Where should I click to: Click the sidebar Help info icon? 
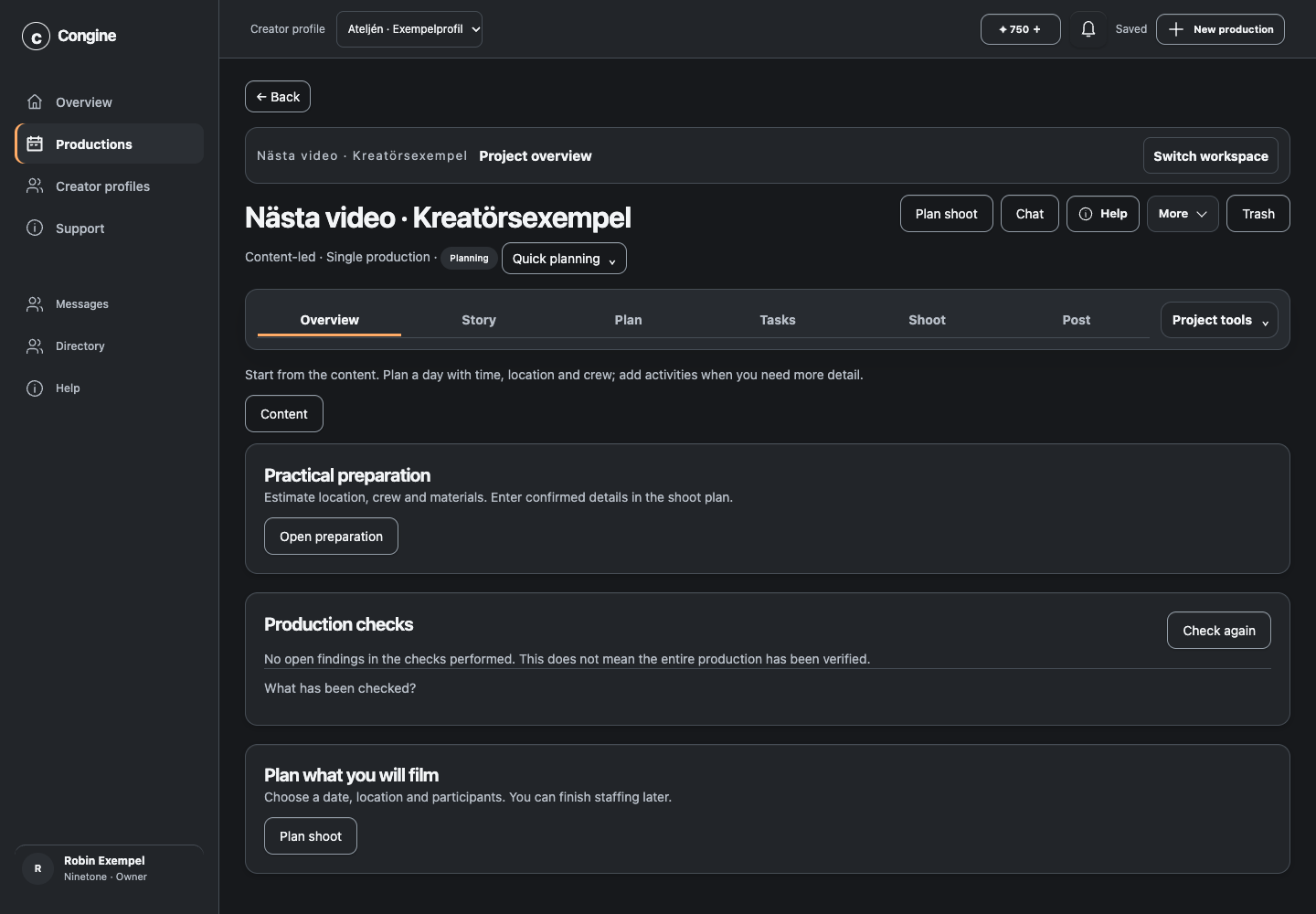pyautogui.click(x=35, y=388)
